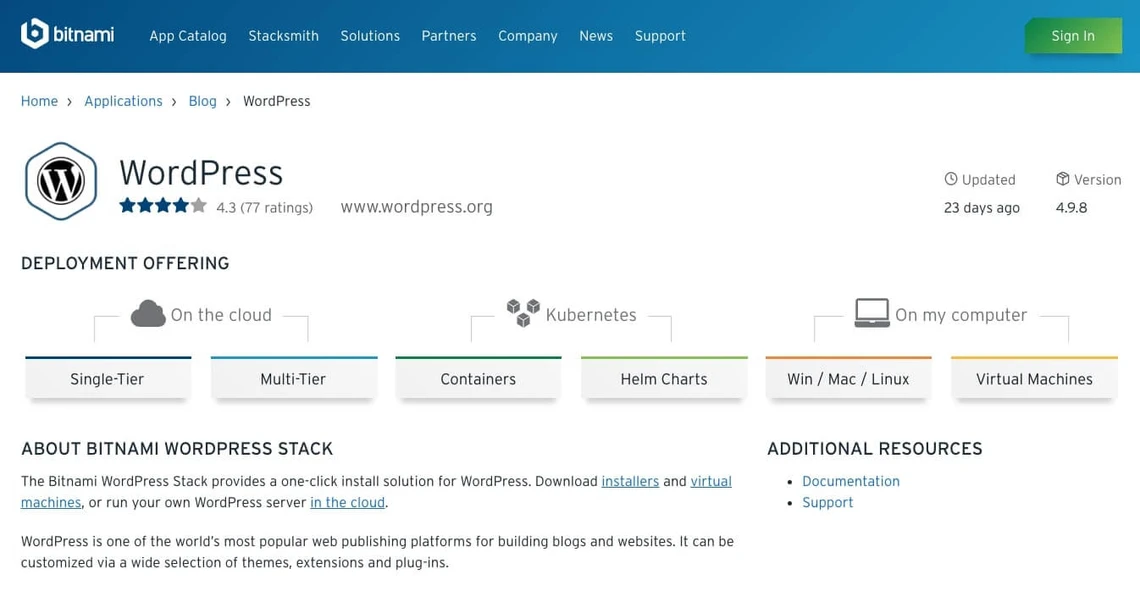The image size is (1140, 591).
Task: Select the Single-Tier deployment option
Action: pyautogui.click(x=108, y=379)
